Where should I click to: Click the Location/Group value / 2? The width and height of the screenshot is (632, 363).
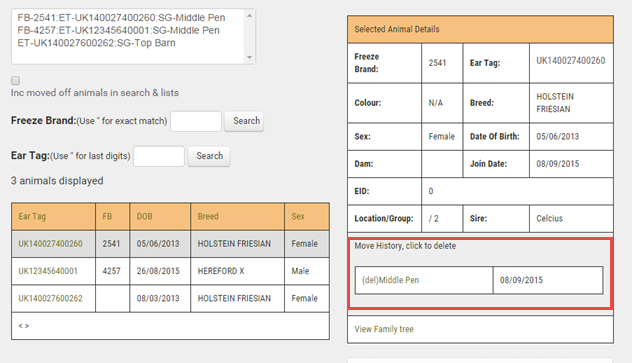pos(434,218)
